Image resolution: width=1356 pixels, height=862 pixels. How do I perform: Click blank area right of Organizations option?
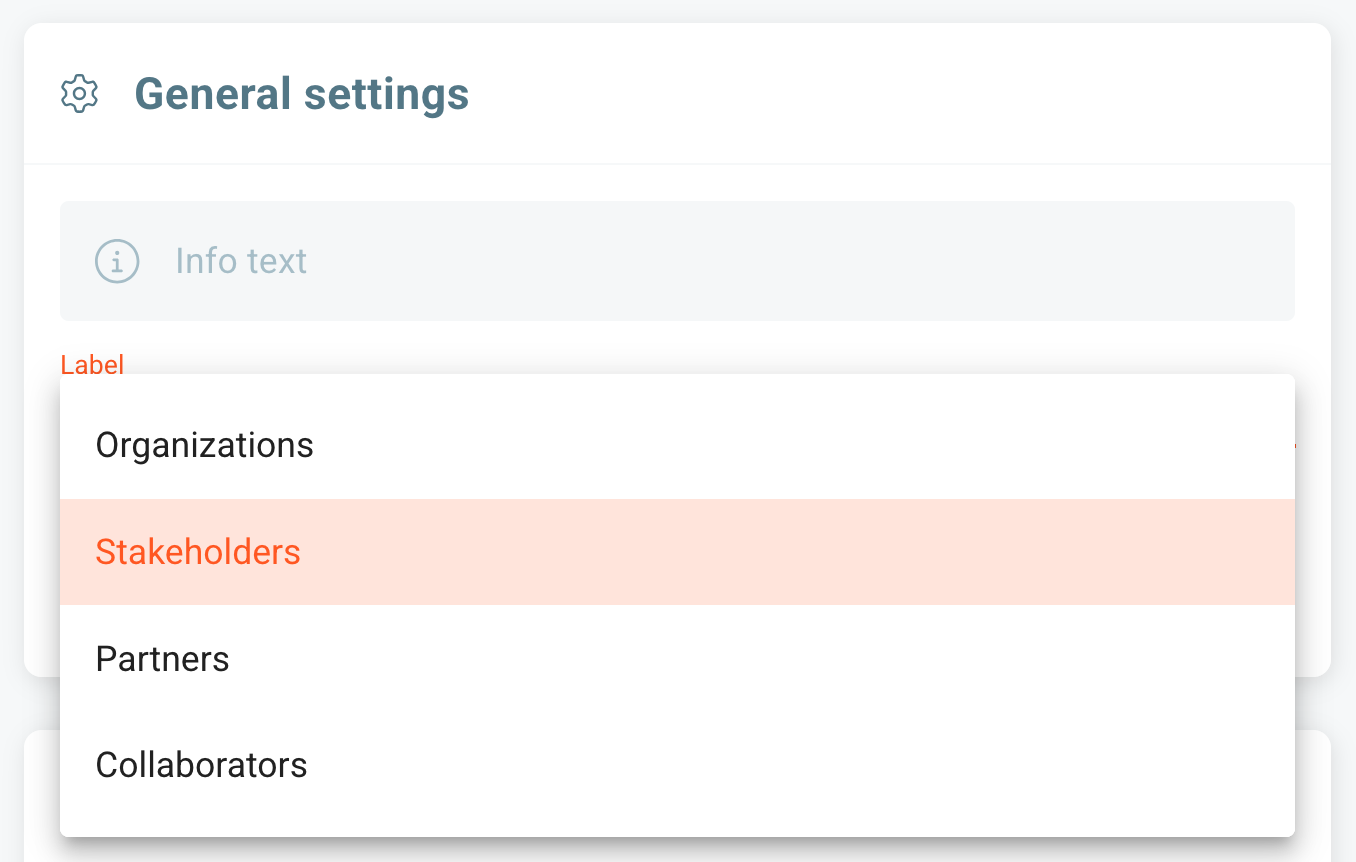click(800, 445)
